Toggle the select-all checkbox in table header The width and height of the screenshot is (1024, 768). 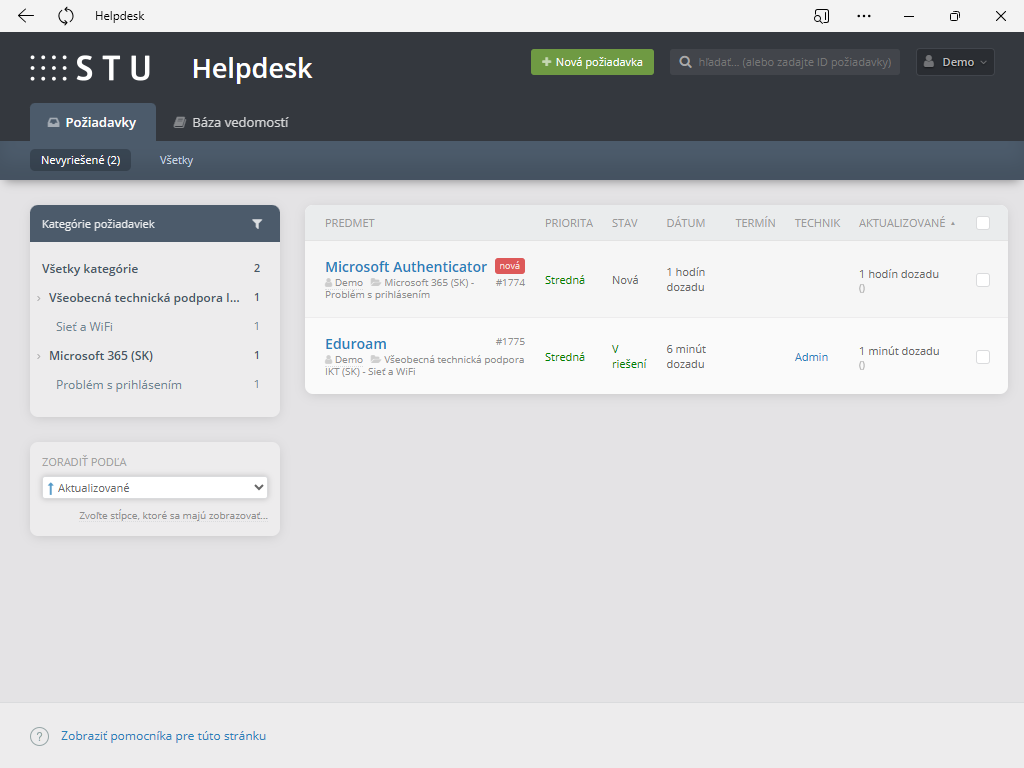coord(983,223)
